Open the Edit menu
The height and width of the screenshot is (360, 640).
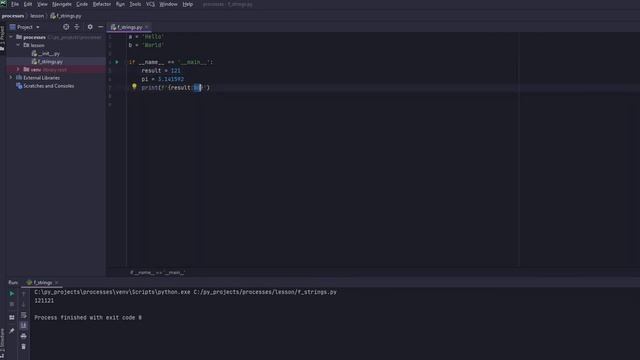coord(28,4)
